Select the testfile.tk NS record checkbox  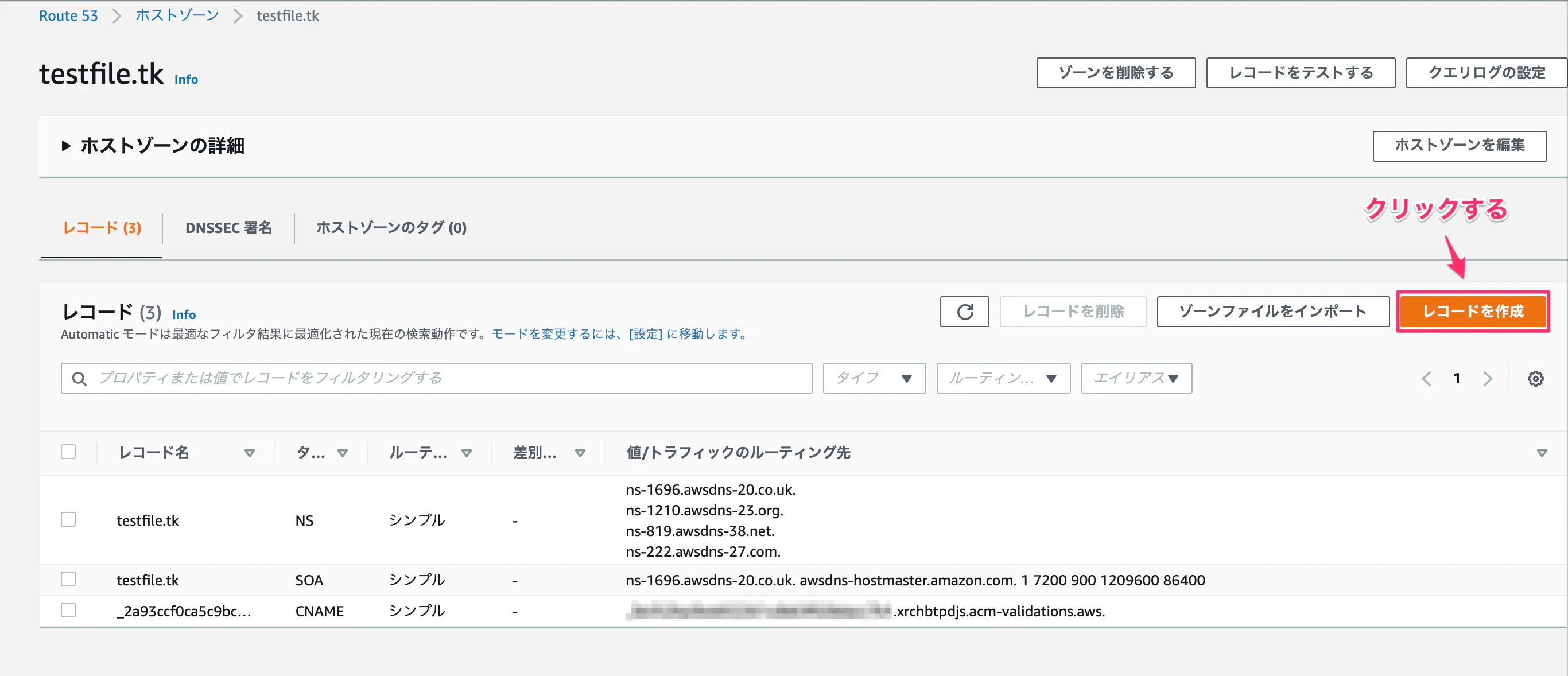(x=68, y=519)
